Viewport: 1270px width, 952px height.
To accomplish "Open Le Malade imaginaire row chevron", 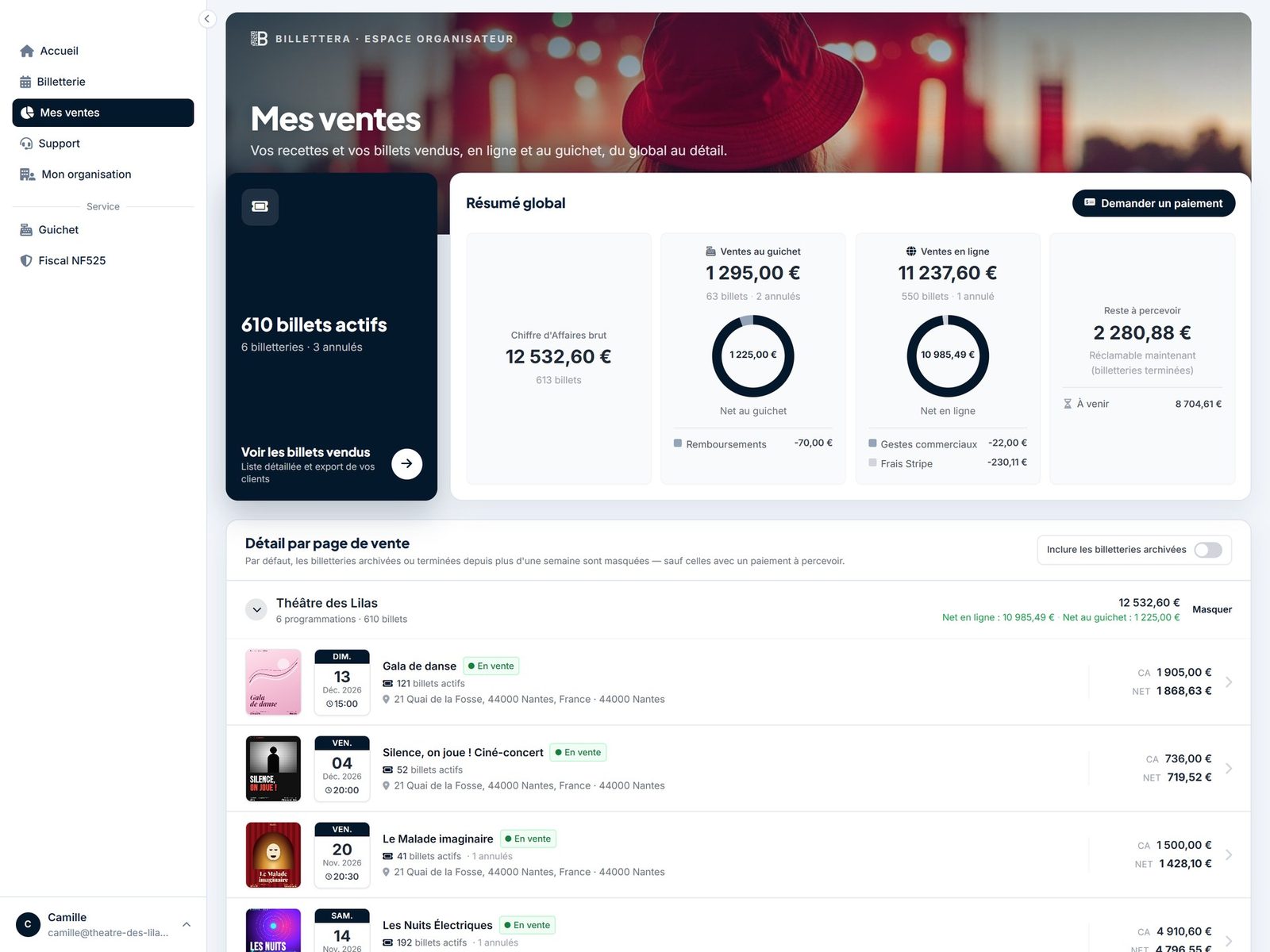I will click(1229, 854).
